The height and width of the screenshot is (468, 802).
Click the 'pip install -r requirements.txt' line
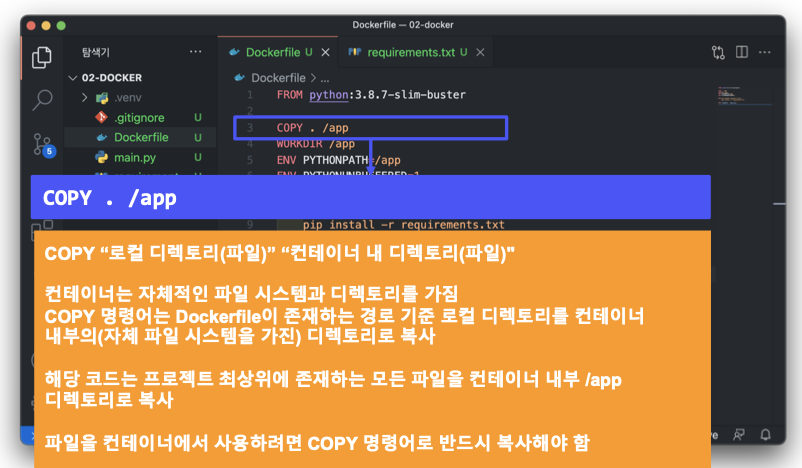pyautogui.click(x=404, y=225)
